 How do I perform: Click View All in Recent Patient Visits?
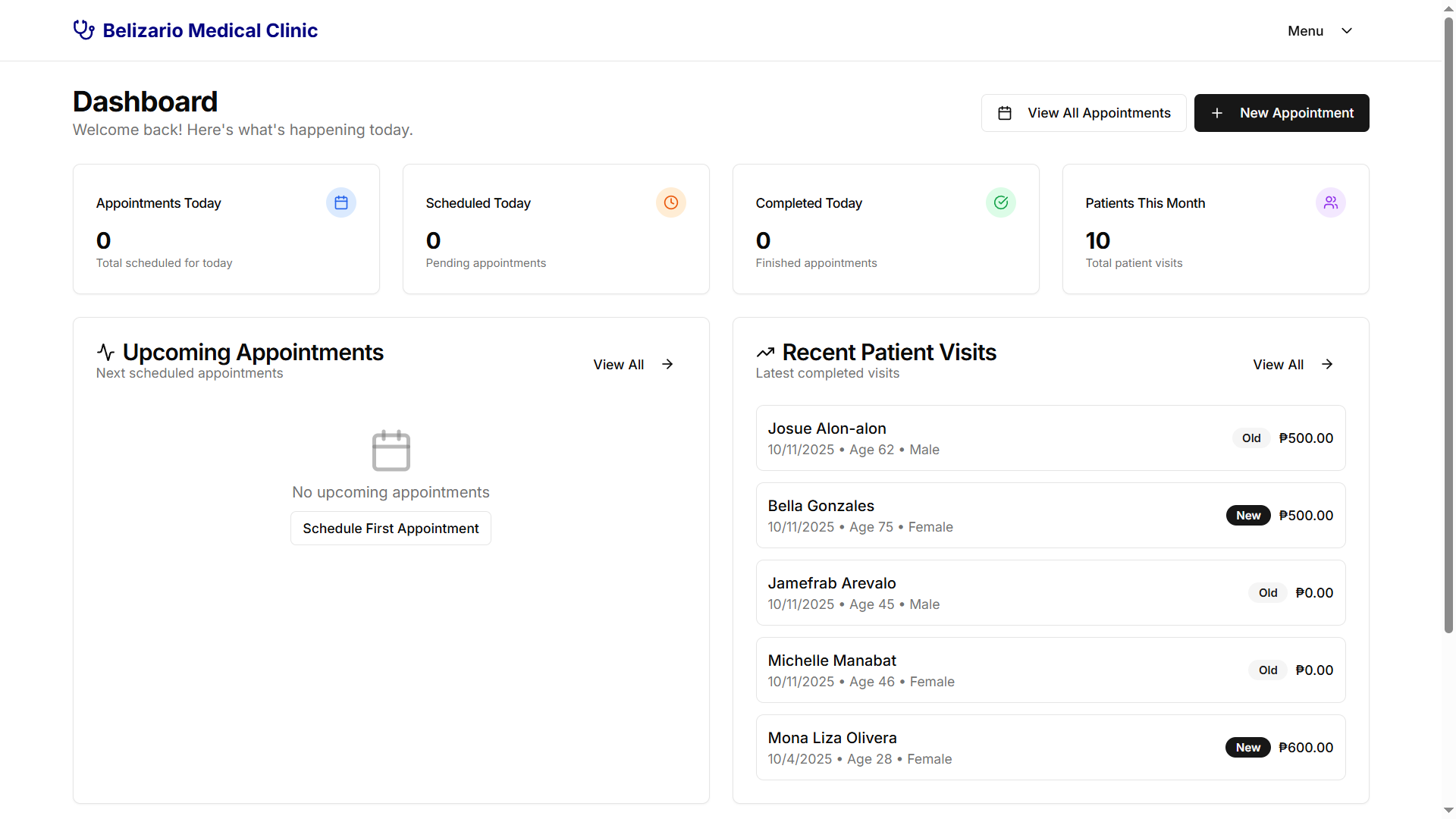[x=1293, y=365]
